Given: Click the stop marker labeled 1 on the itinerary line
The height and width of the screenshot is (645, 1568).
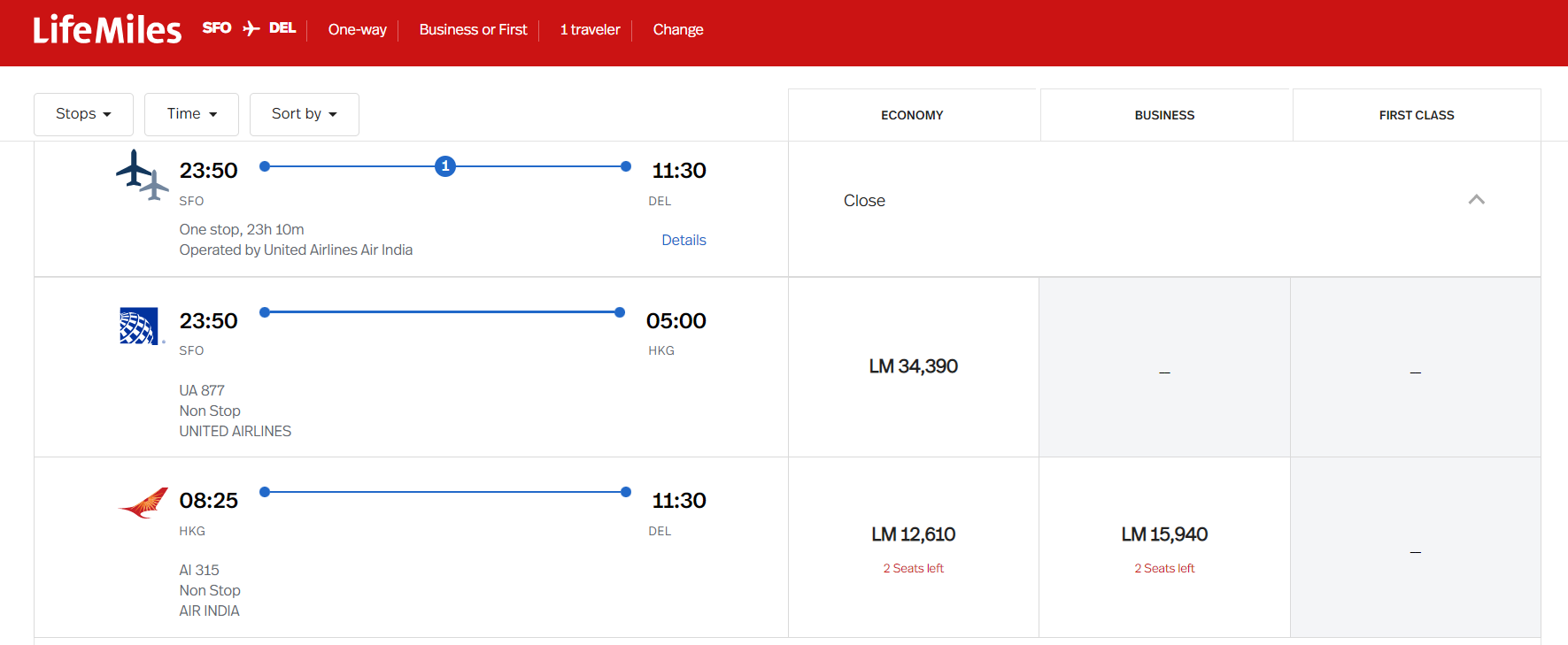Looking at the screenshot, I should tap(445, 165).
